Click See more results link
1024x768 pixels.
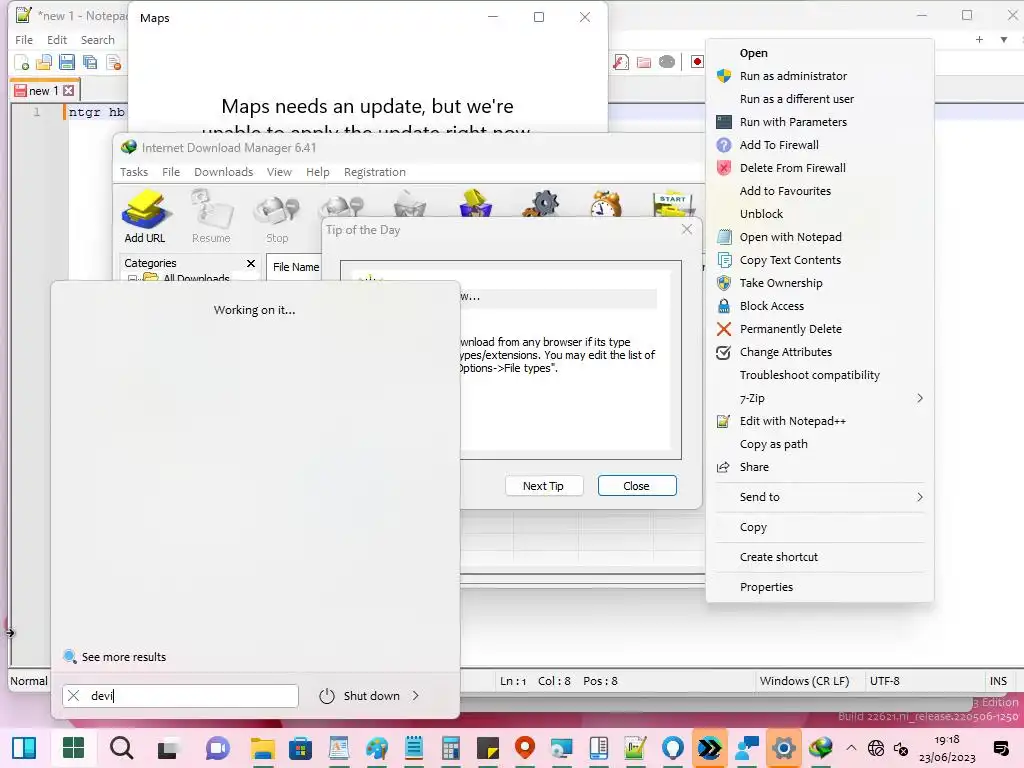click(x=124, y=657)
